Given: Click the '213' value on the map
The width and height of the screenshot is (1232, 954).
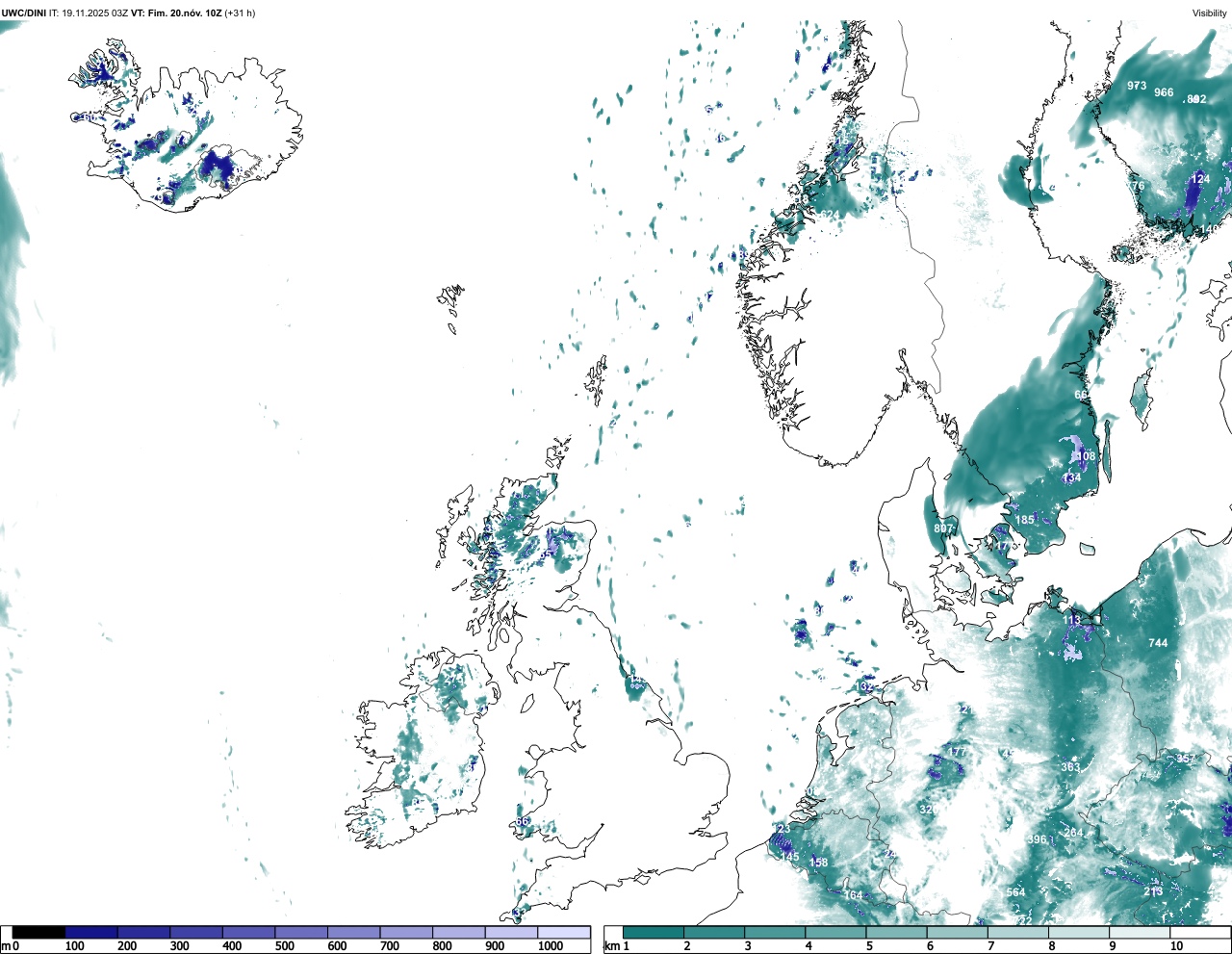Looking at the screenshot, I should coord(1153,891).
